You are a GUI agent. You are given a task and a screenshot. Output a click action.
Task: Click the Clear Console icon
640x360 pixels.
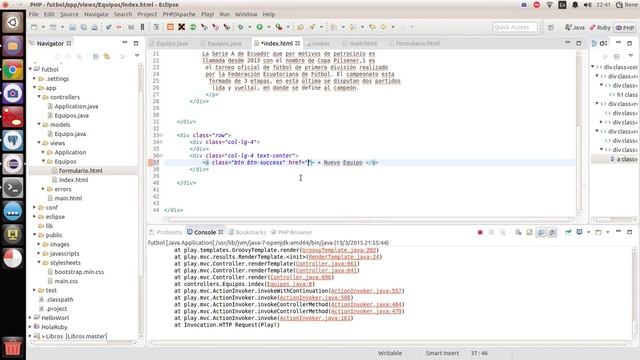(x=518, y=232)
